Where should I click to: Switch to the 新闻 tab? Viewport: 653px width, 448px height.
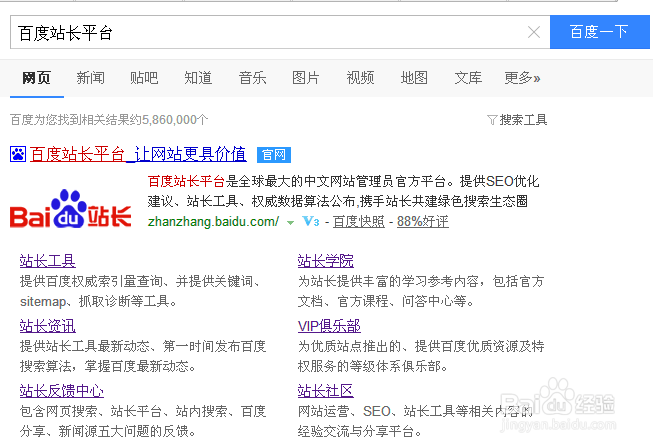(x=90, y=78)
